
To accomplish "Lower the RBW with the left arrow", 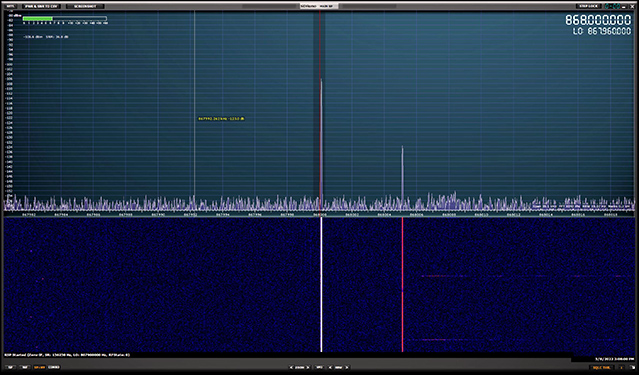I will tap(330, 367).
